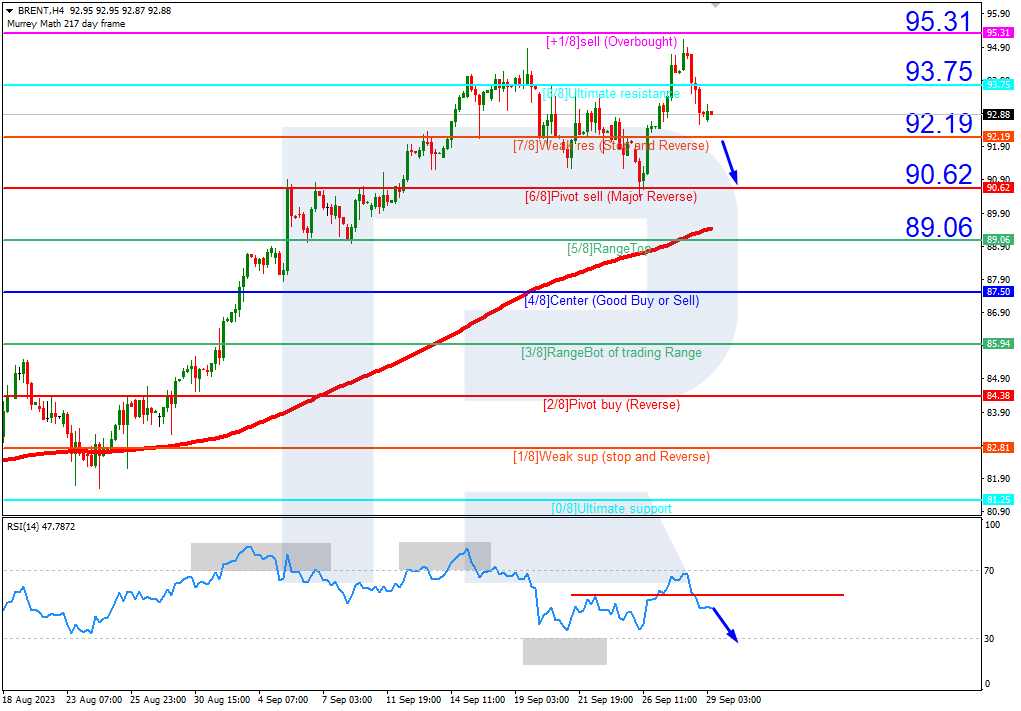Click the green 85.94 price axis tag
The height and width of the screenshot is (711, 1021).
[x=998, y=344]
